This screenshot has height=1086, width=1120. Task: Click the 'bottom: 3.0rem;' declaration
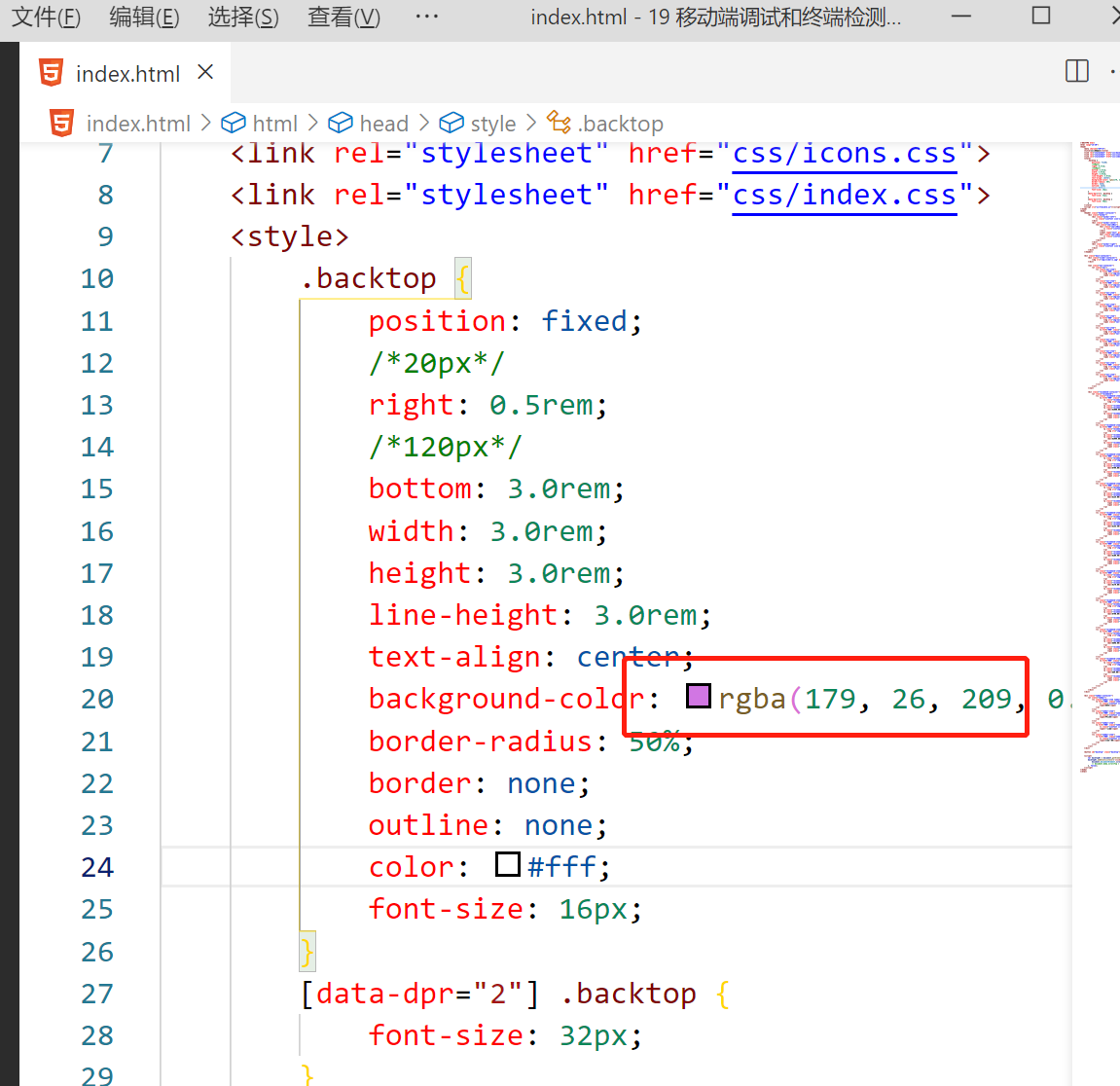point(496,489)
